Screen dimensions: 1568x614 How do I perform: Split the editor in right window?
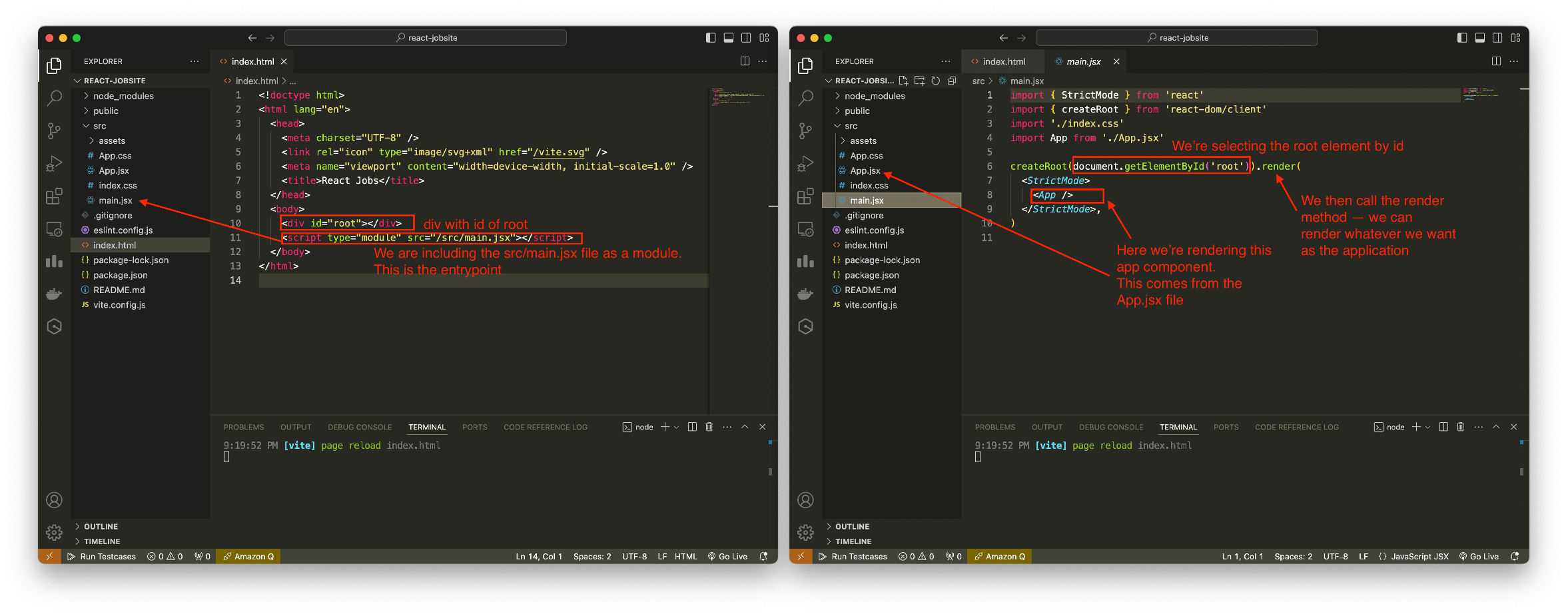point(1496,61)
